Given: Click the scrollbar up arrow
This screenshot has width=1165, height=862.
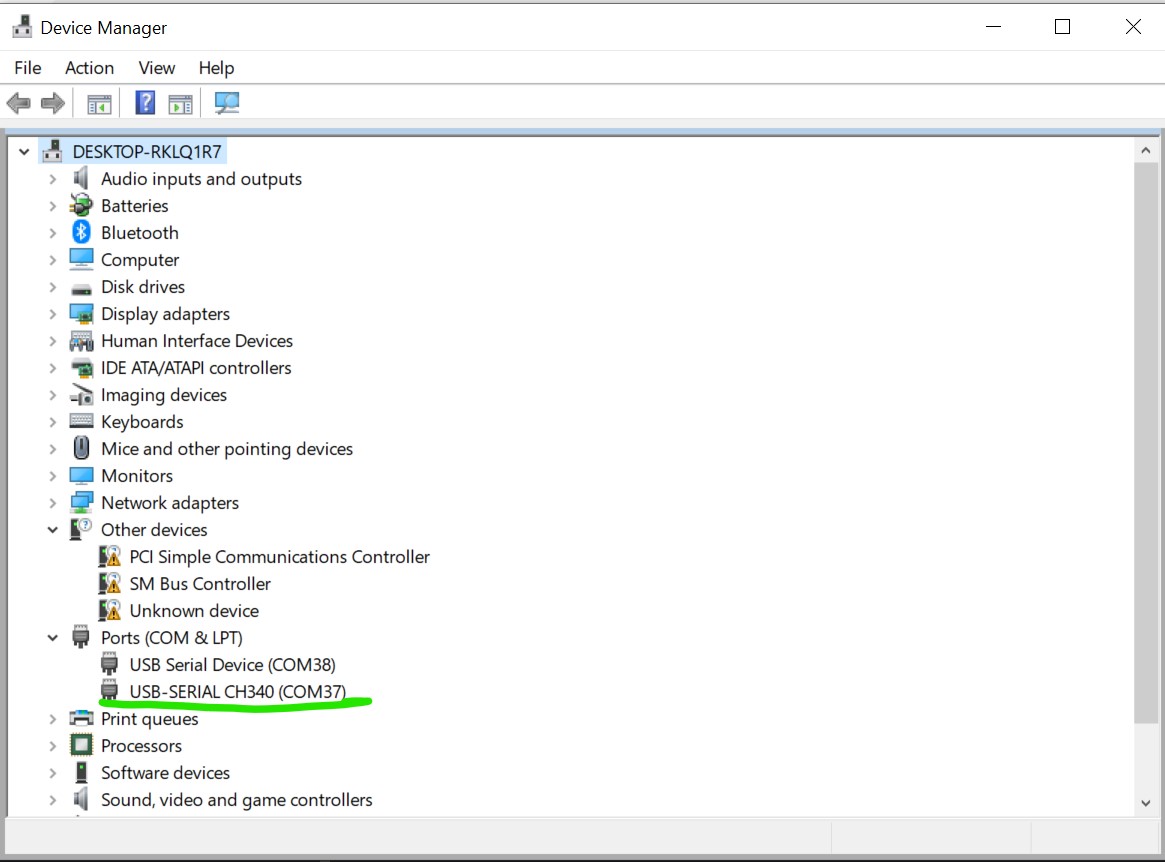Looking at the screenshot, I should coord(1146,150).
